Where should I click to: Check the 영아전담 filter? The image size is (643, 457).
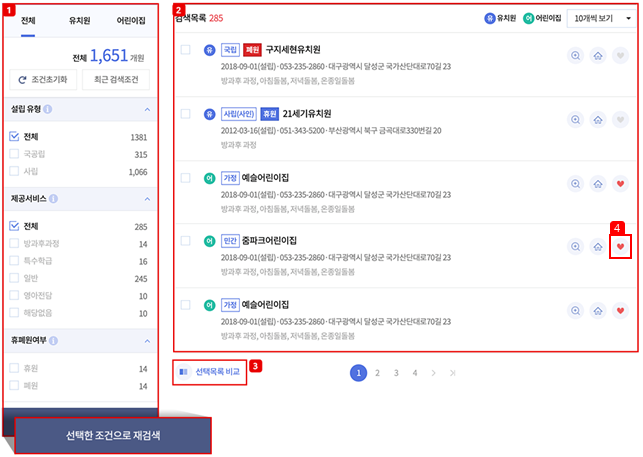click(14, 295)
